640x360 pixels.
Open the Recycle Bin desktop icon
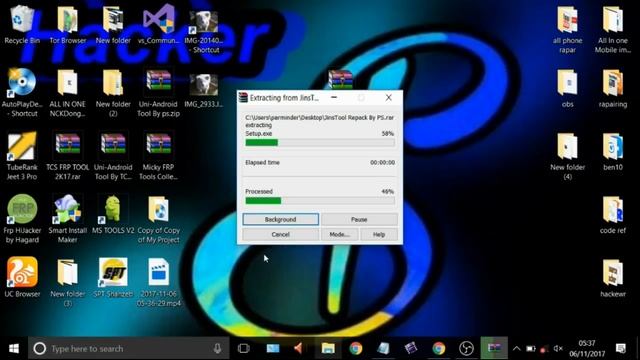pyautogui.click(x=22, y=24)
